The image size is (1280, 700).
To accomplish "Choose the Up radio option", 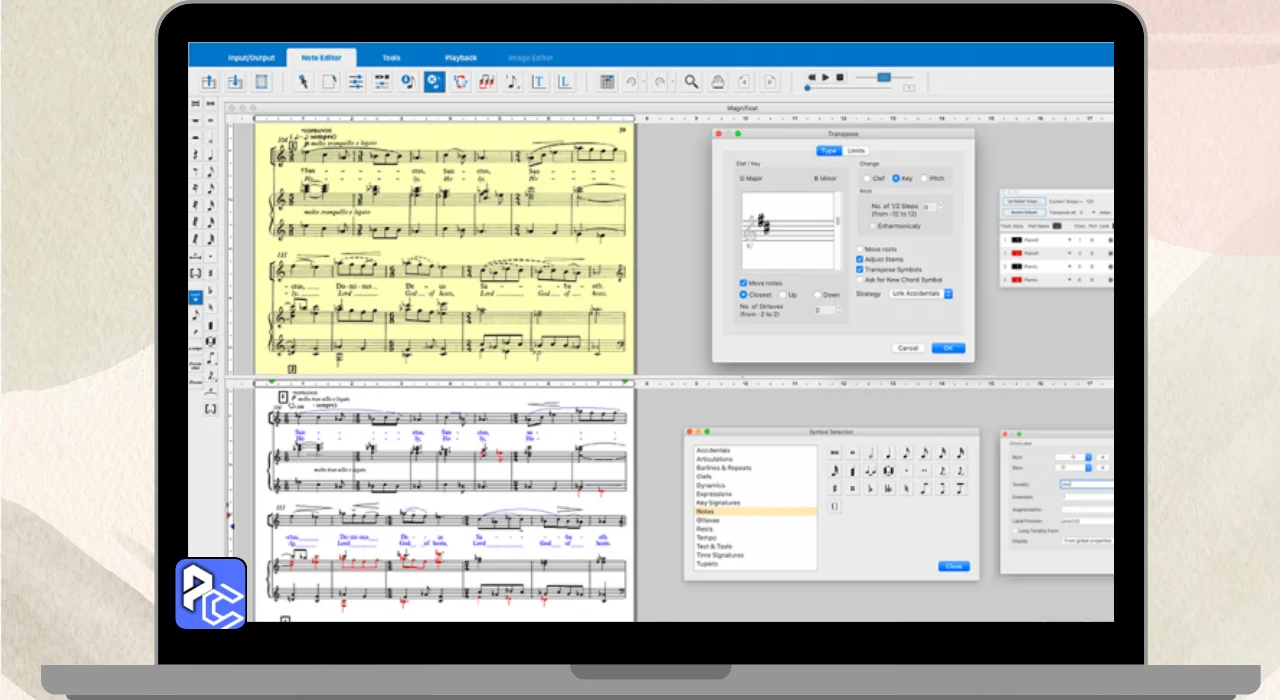I will tap(782, 295).
